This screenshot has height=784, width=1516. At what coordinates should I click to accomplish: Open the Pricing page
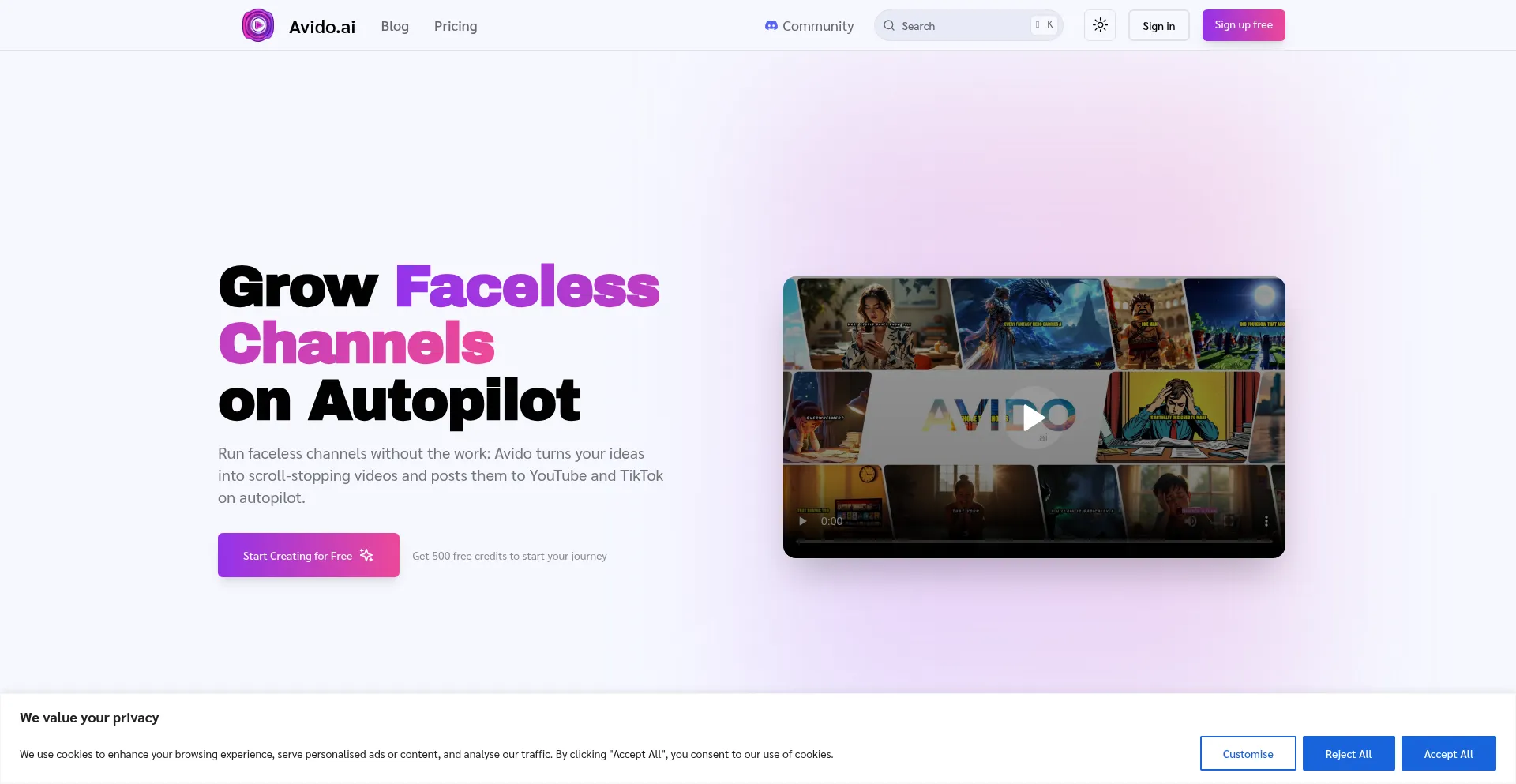pyautogui.click(x=456, y=26)
